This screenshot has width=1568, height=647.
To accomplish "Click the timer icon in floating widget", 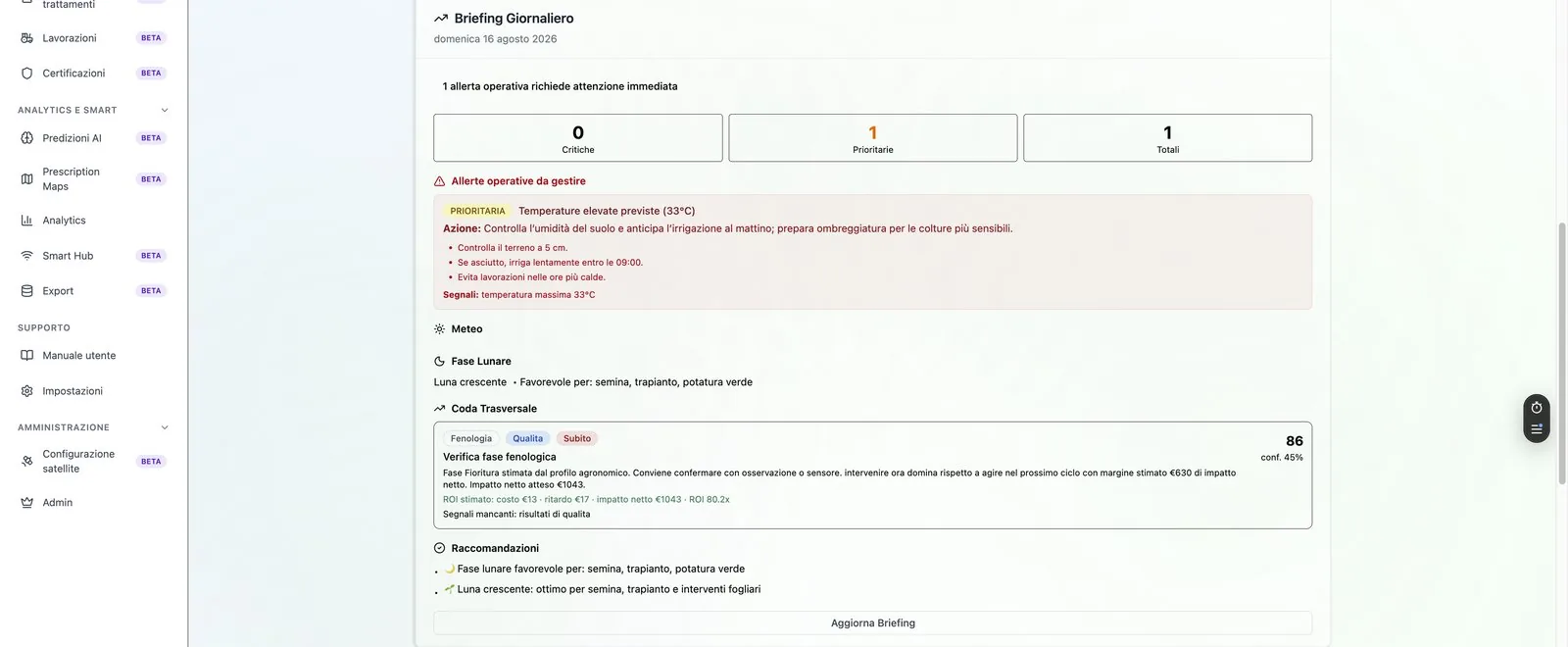I will pyautogui.click(x=1537, y=408).
